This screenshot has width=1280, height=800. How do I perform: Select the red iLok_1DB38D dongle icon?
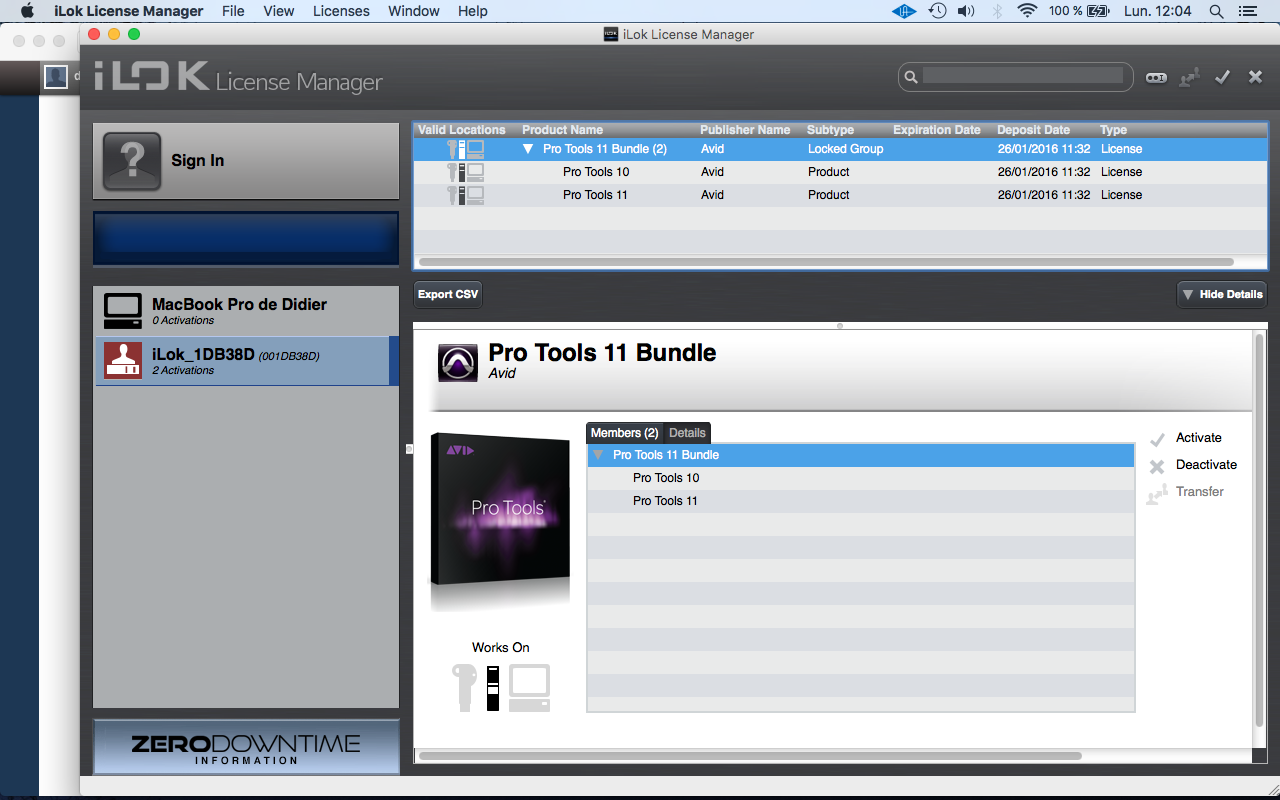[x=123, y=361]
